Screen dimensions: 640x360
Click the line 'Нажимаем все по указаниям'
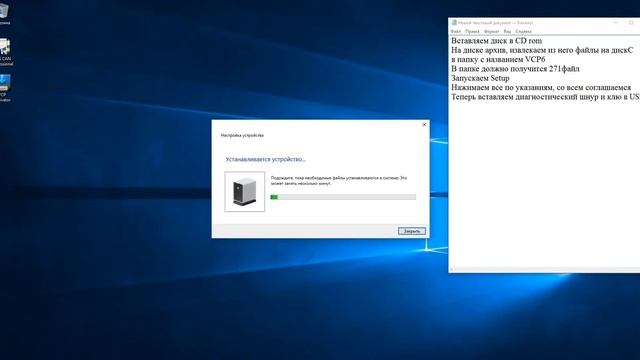pos(541,87)
